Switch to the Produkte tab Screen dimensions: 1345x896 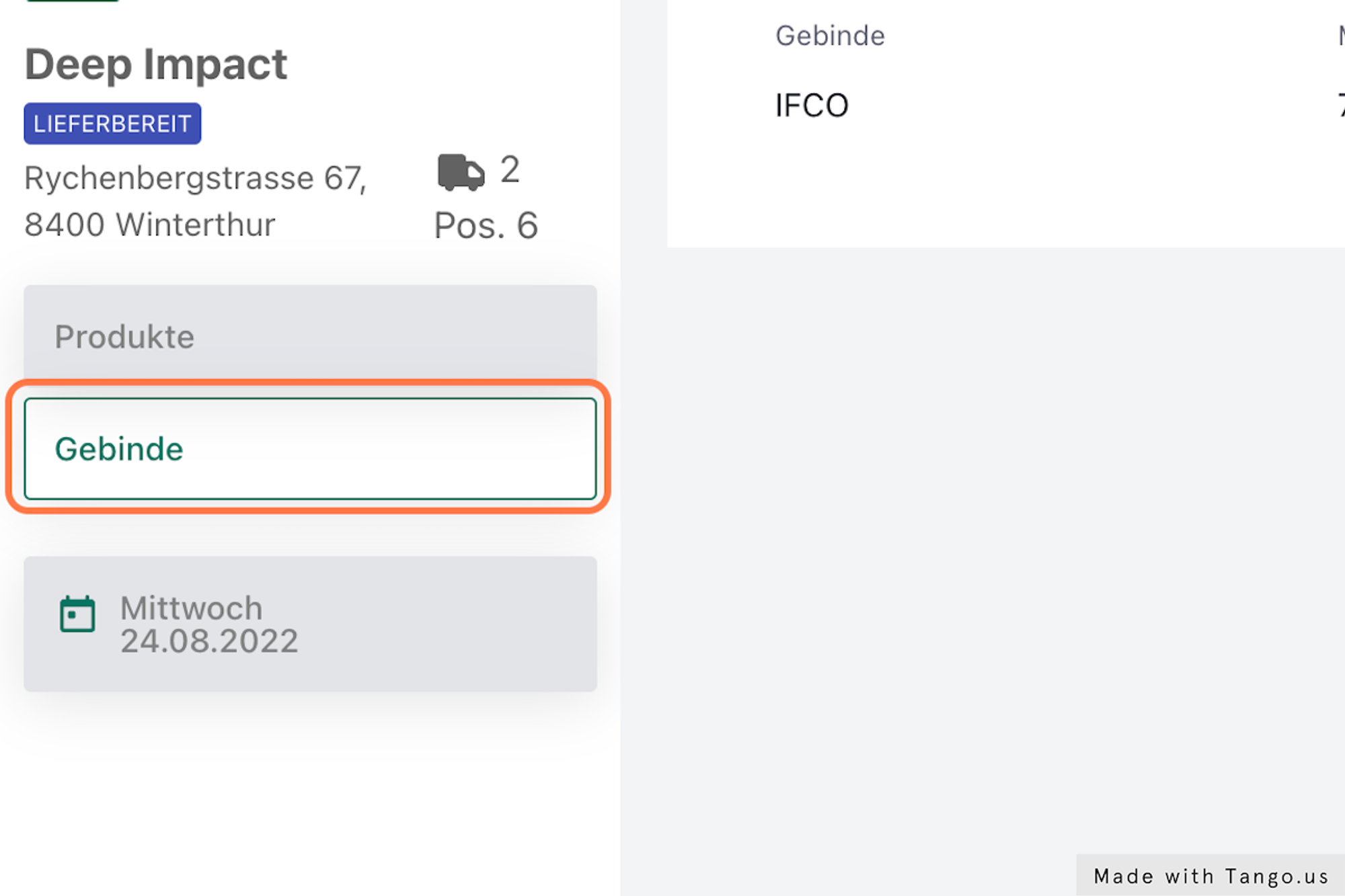tap(310, 336)
